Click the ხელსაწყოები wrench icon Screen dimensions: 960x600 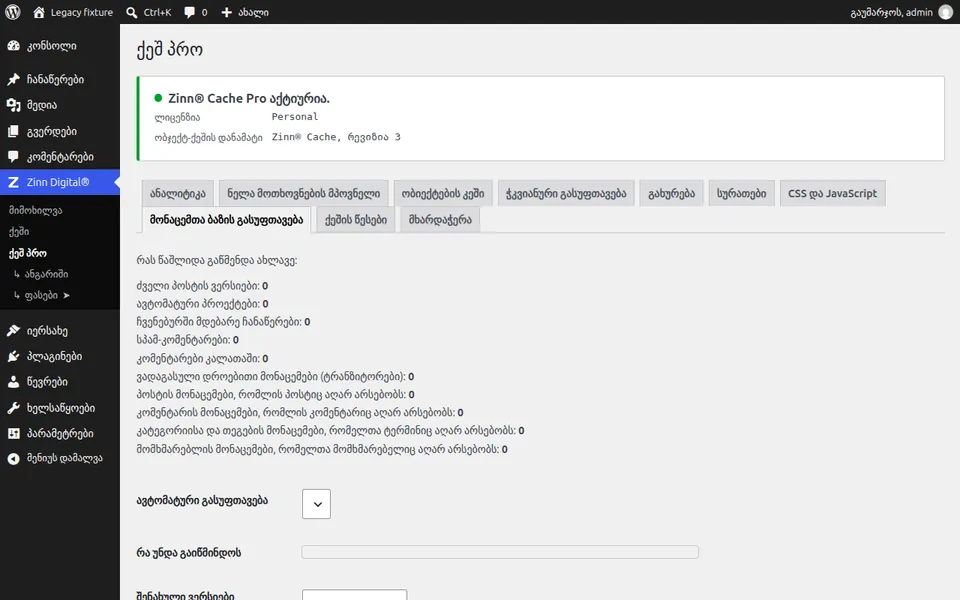click(x=13, y=408)
